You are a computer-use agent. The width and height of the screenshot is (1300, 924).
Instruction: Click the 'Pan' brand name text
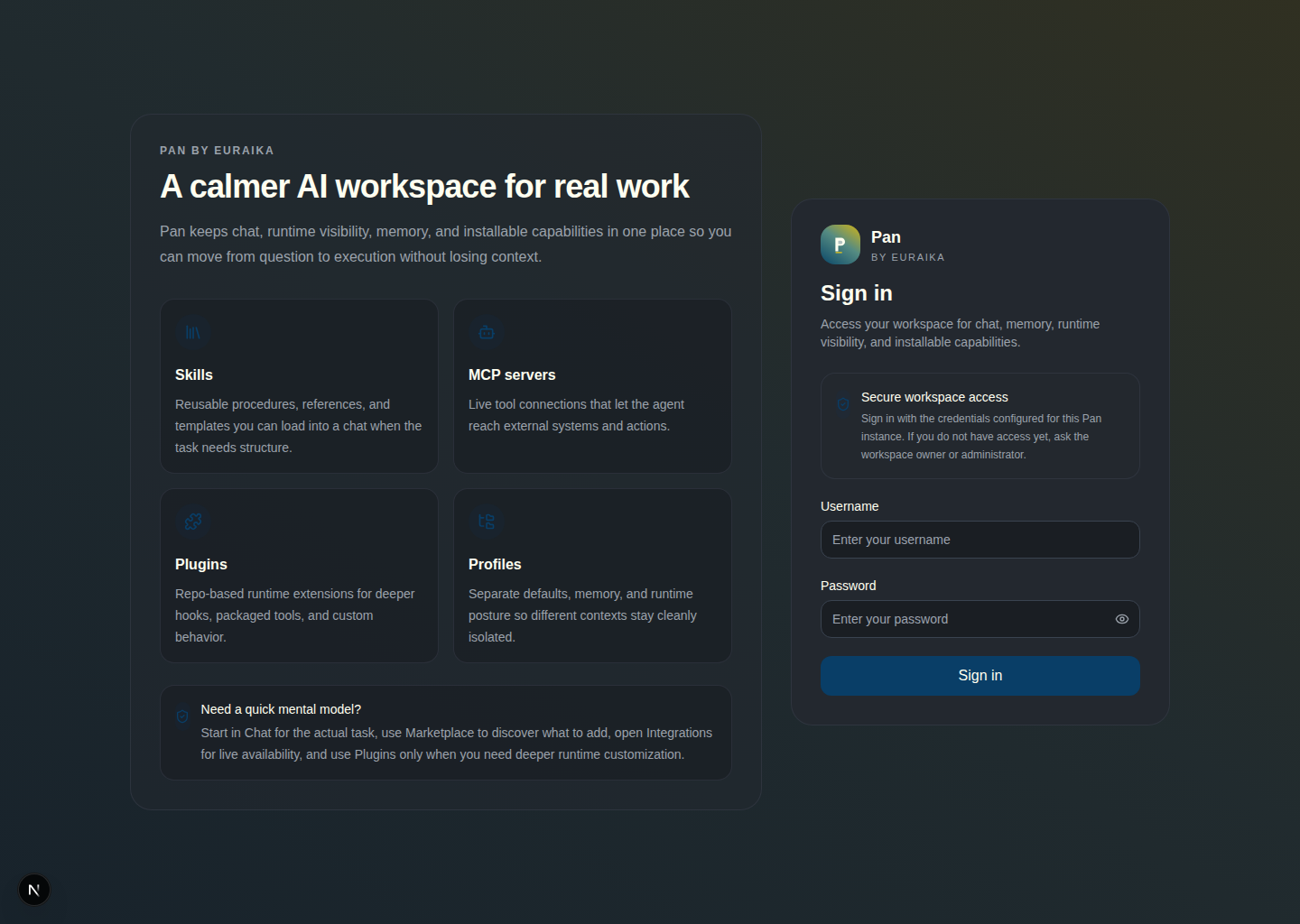point(886,237)
